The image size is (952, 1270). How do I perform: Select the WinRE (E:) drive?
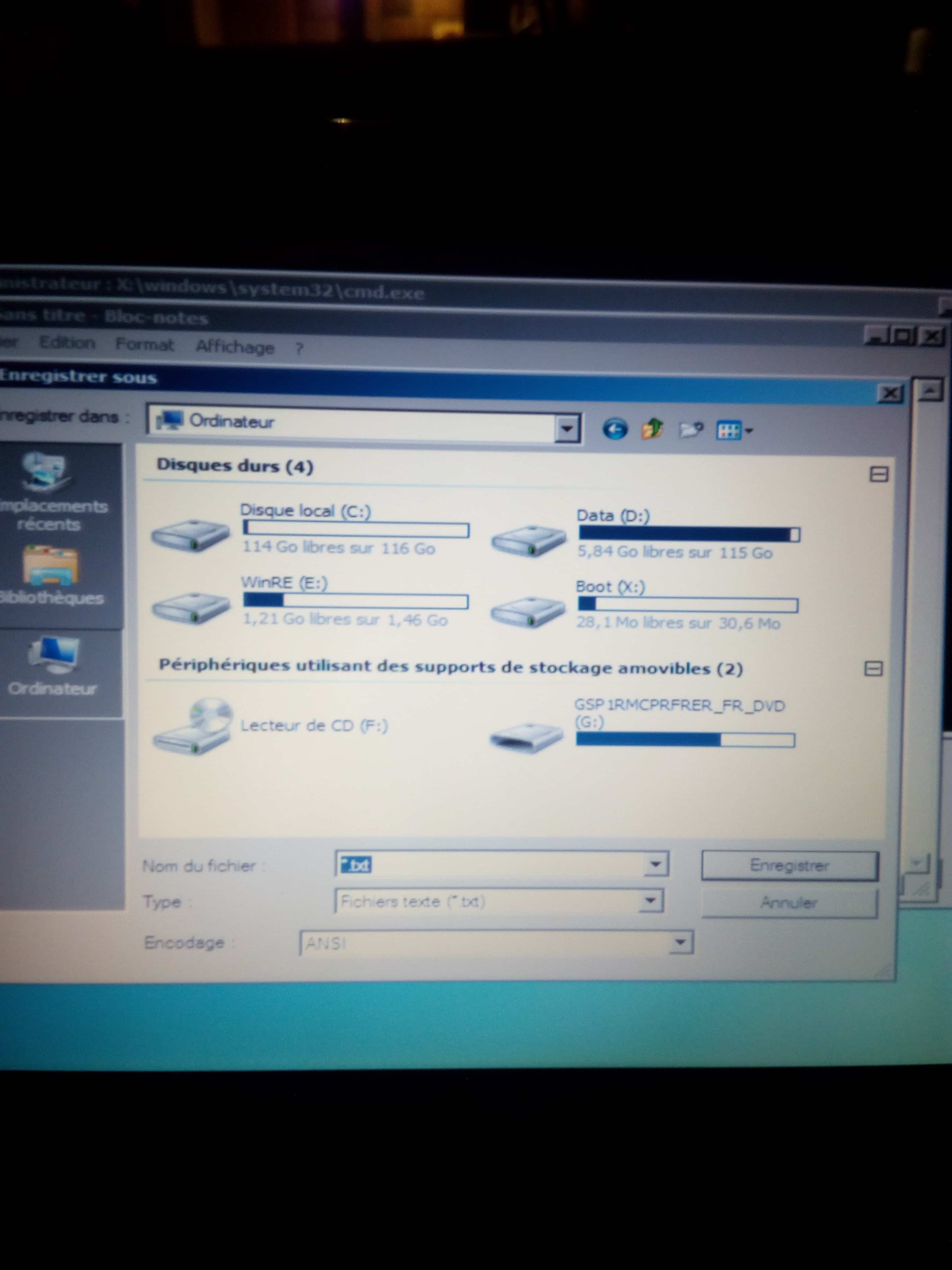pos(284,583)
